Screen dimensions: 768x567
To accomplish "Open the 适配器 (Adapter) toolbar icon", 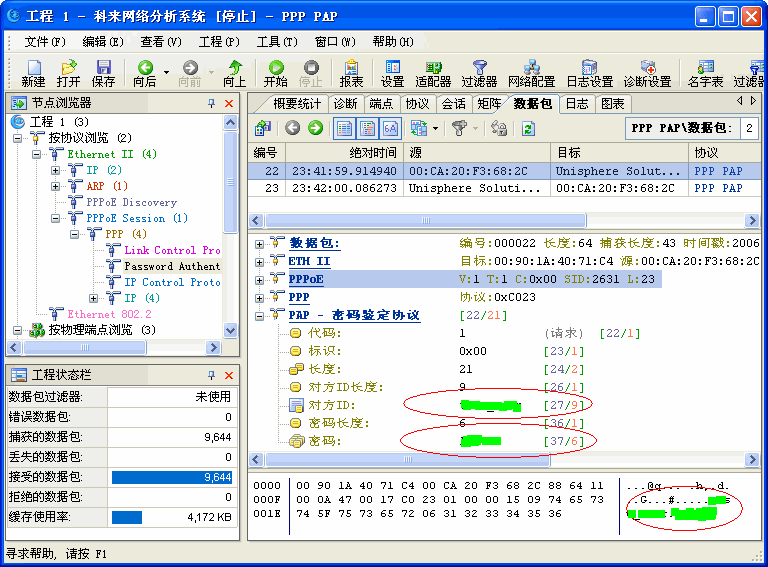I will [x=433, y=73].
